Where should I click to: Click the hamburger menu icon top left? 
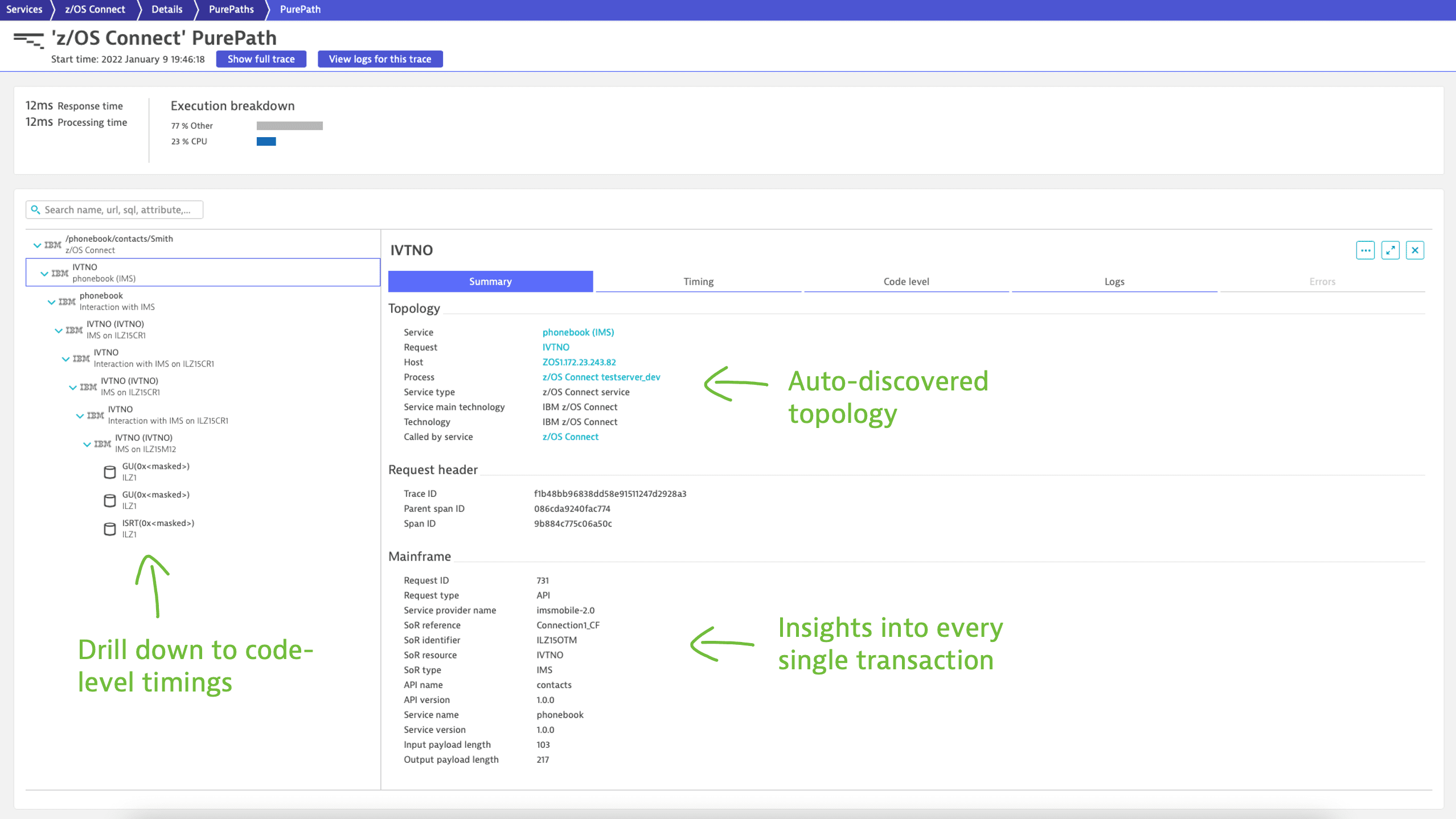(27, 38)
